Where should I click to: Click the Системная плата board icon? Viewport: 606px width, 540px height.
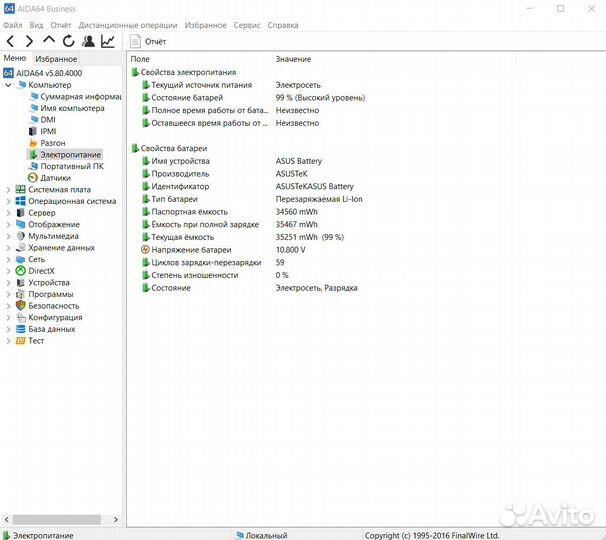tap(20, 189)
